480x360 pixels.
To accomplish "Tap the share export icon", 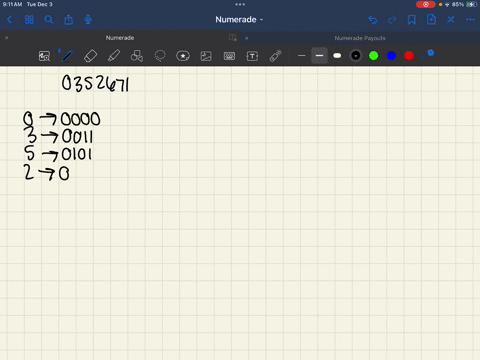I will [68, 20].
